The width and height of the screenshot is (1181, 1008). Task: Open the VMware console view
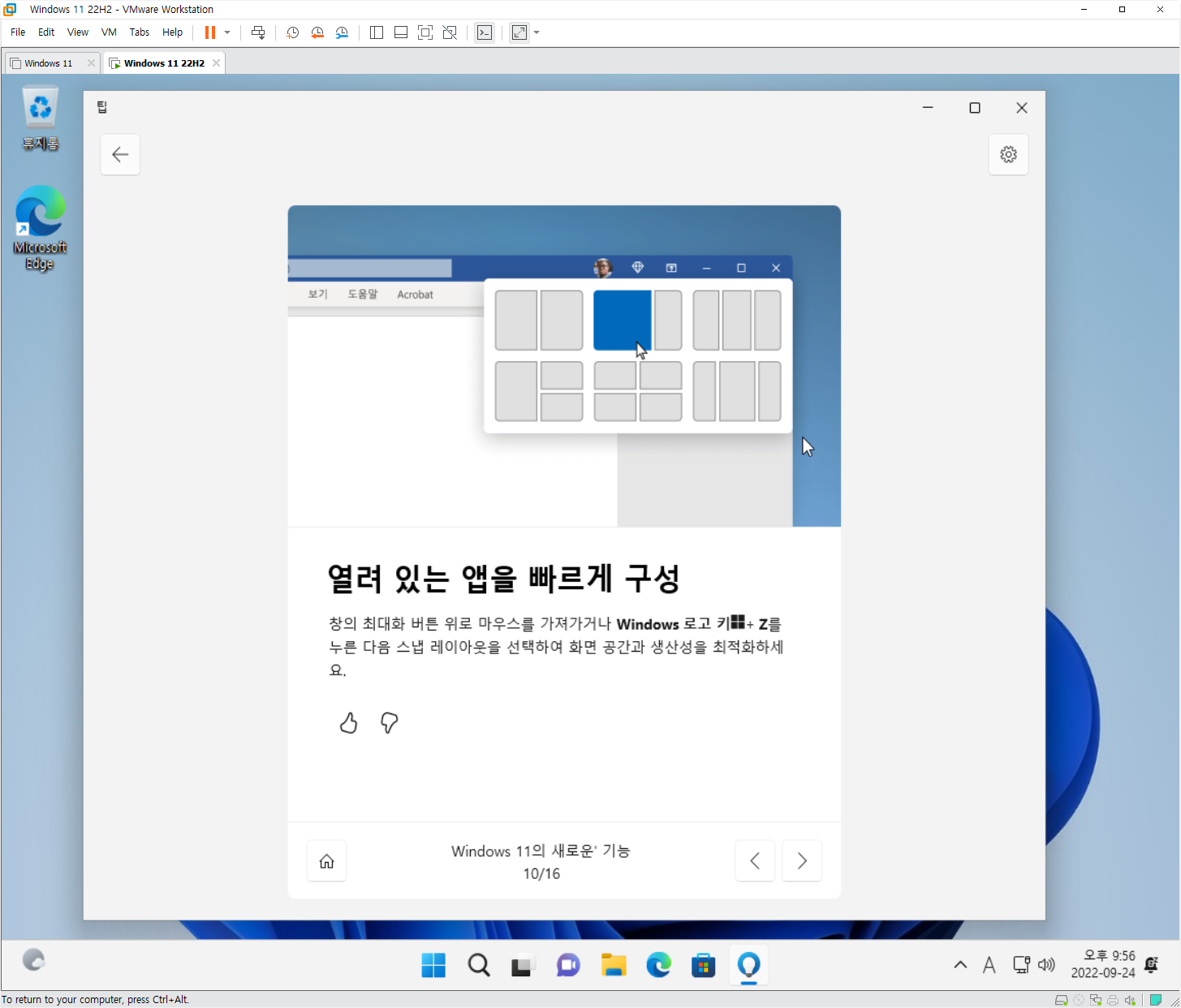click(485, 32)
